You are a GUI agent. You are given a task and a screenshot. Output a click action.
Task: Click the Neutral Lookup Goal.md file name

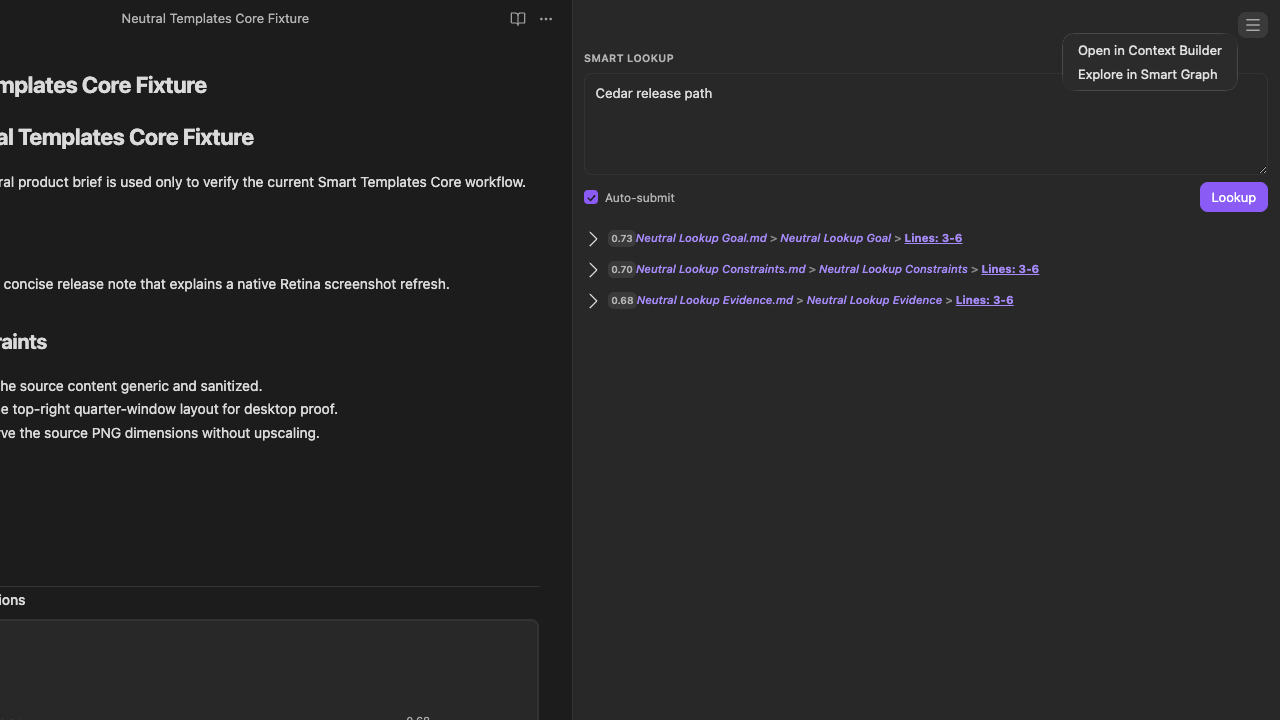[x=701, y=238]
